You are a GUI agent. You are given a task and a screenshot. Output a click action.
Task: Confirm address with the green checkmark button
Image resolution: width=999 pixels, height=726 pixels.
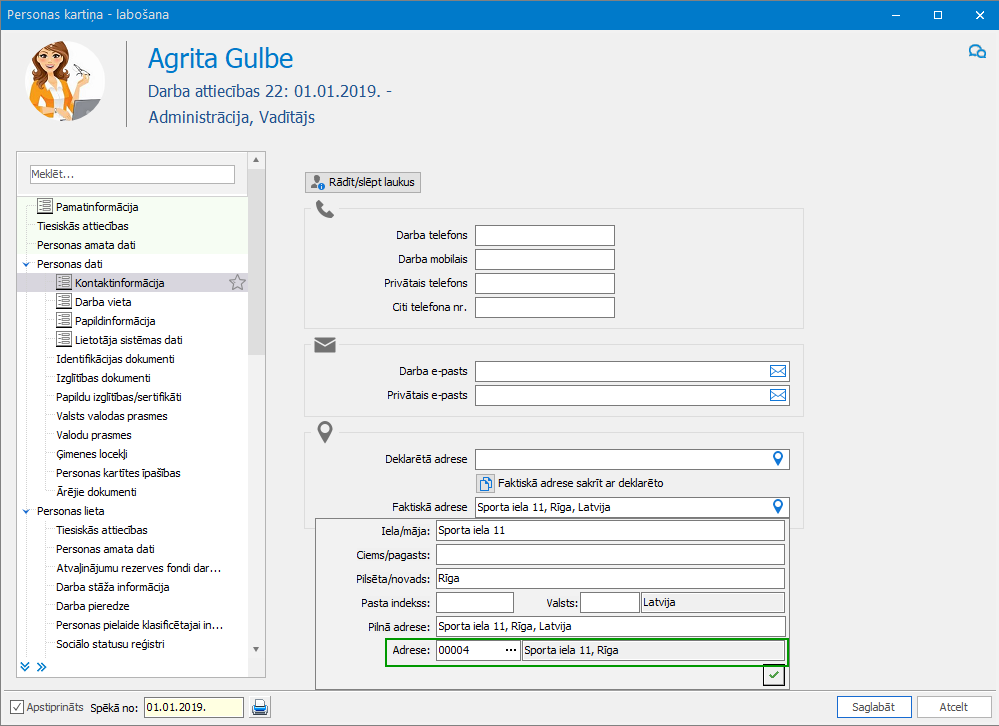tap(774, 677)
